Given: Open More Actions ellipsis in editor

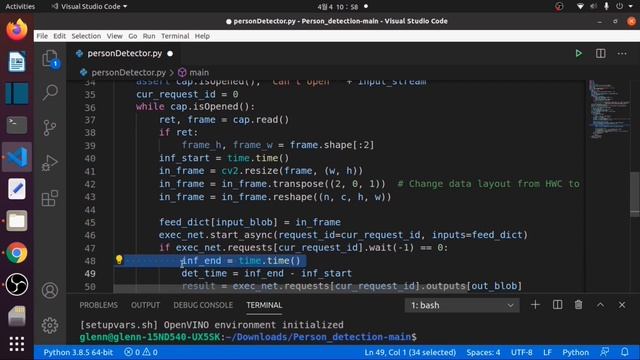Looking at the screenshot, I should pyautogui.click(x=622, y=53).
